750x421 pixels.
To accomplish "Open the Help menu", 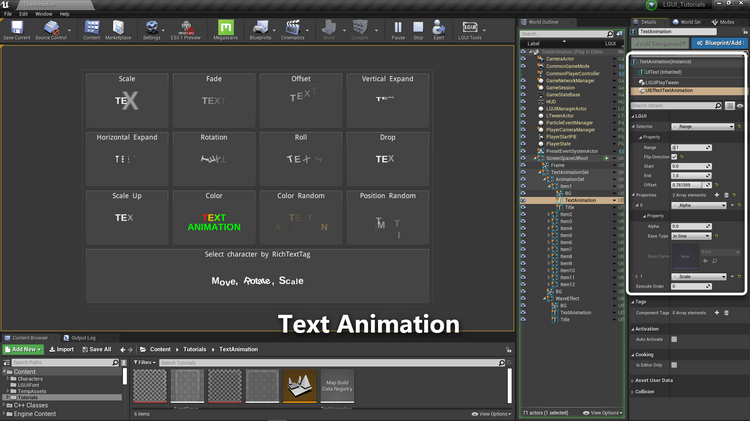I will (x=65, y=14).
